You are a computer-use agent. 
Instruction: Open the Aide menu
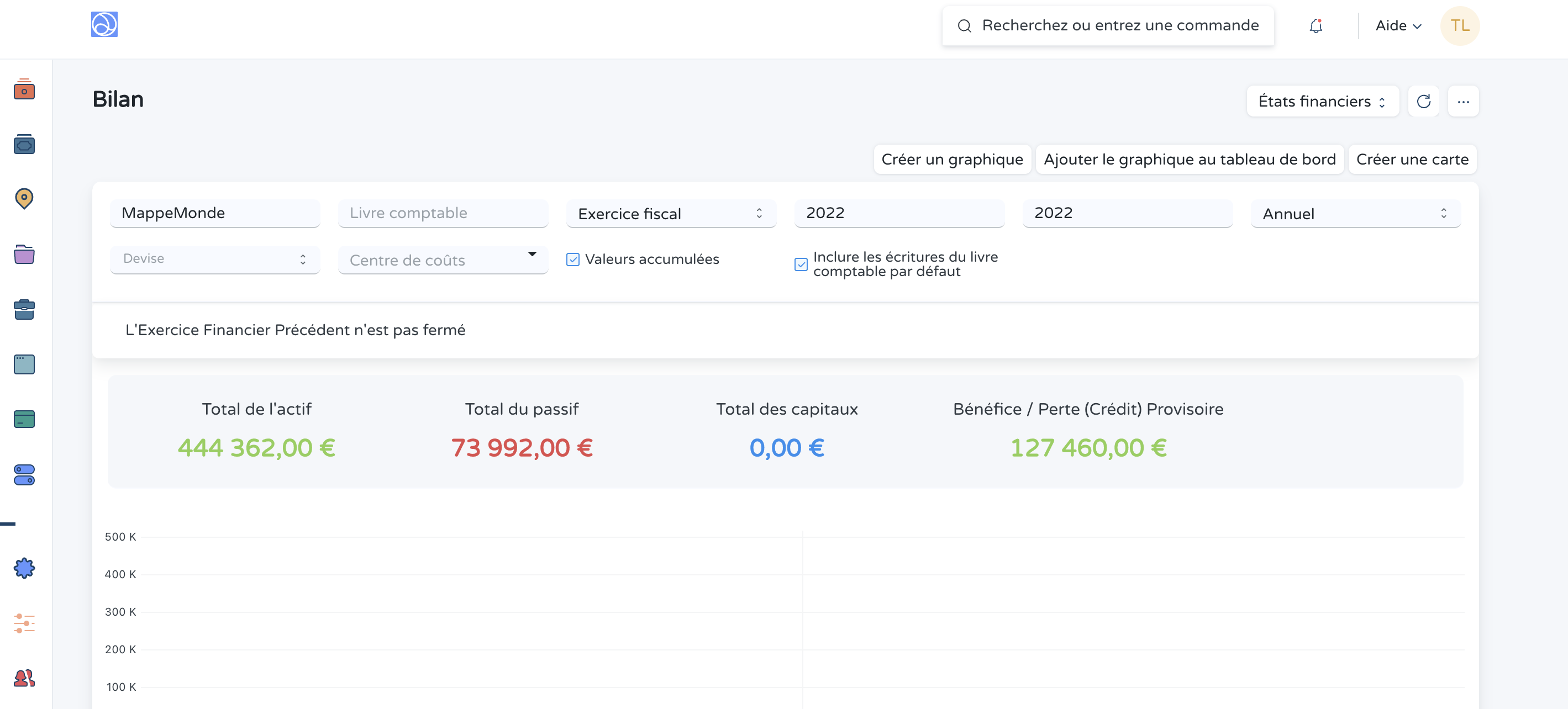[x=1398, y=25]
